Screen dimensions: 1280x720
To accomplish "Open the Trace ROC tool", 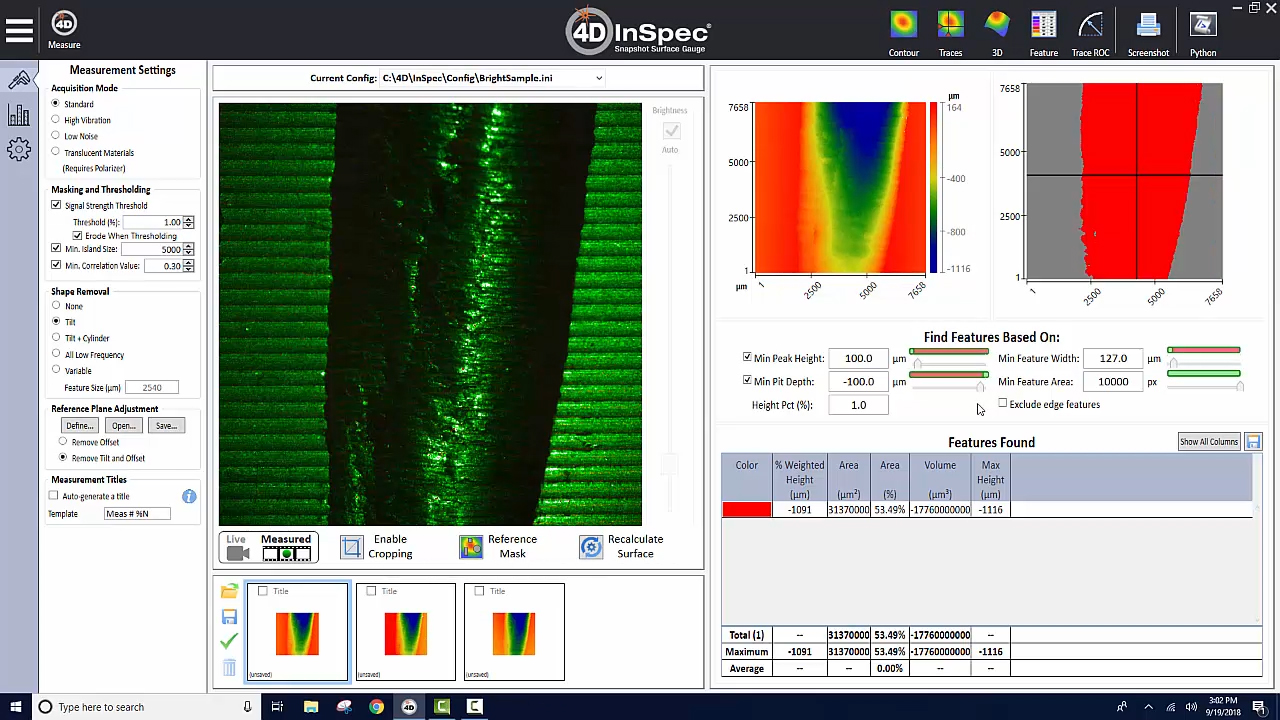I will [1090, 33].
